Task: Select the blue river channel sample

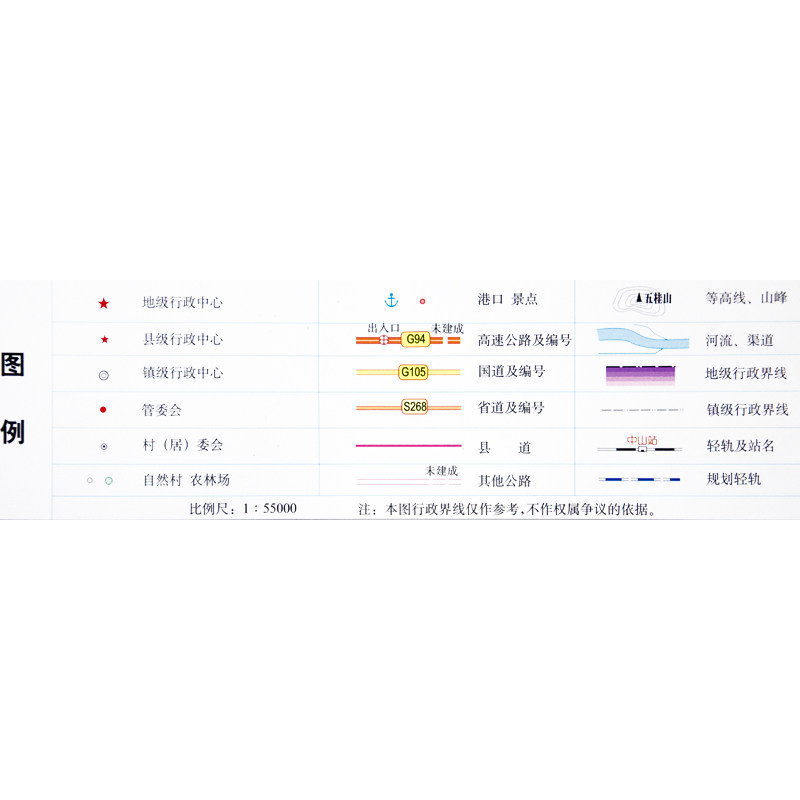Action: pos(643,339)
